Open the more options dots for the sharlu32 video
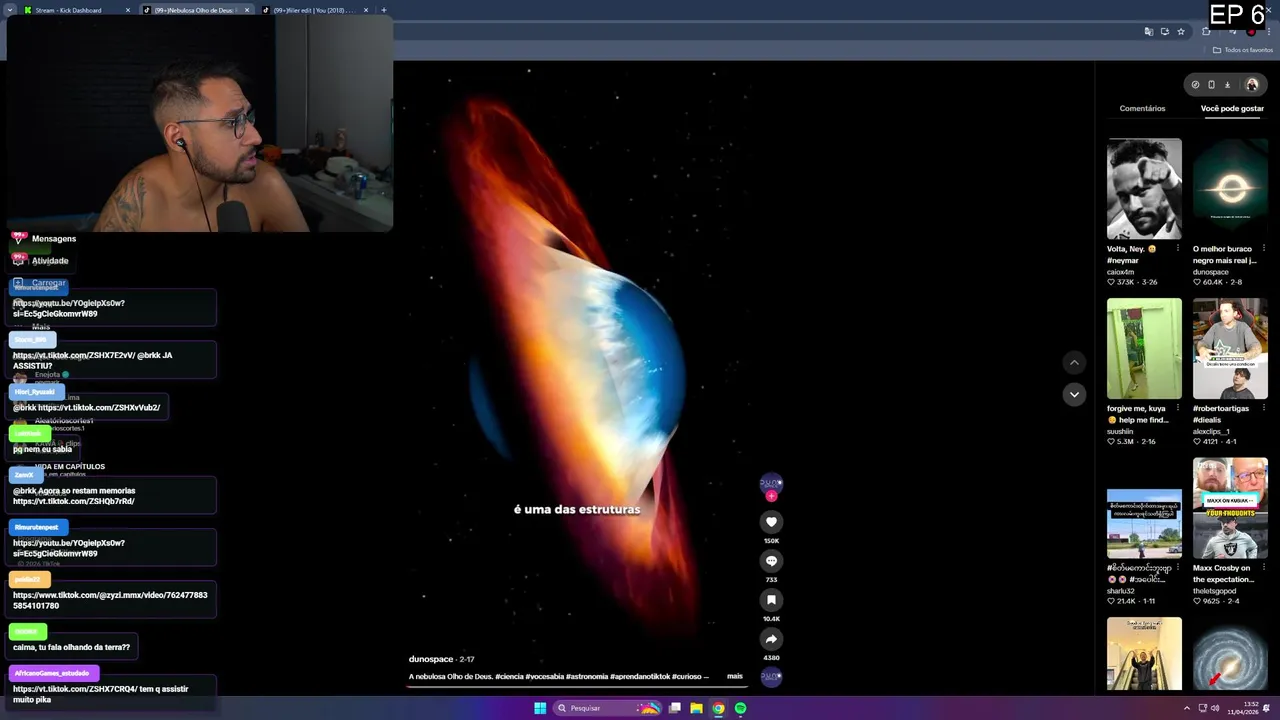 pyautogui.click(x=1177, y=568)
